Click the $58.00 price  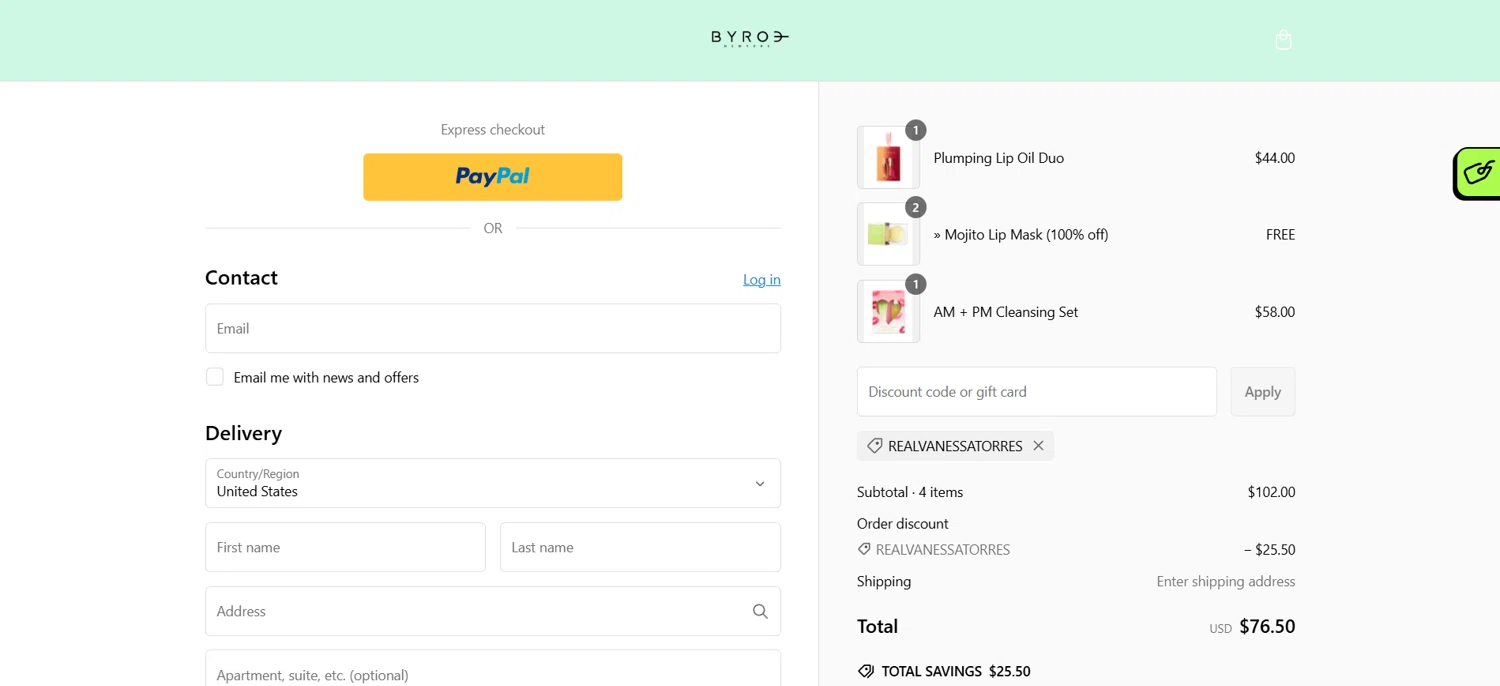coord(1275,312)
